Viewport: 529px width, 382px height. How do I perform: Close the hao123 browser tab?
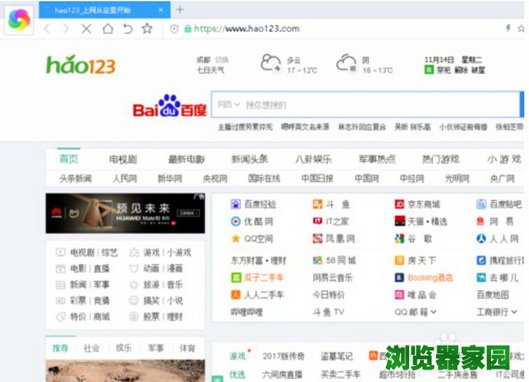[161, 10]
